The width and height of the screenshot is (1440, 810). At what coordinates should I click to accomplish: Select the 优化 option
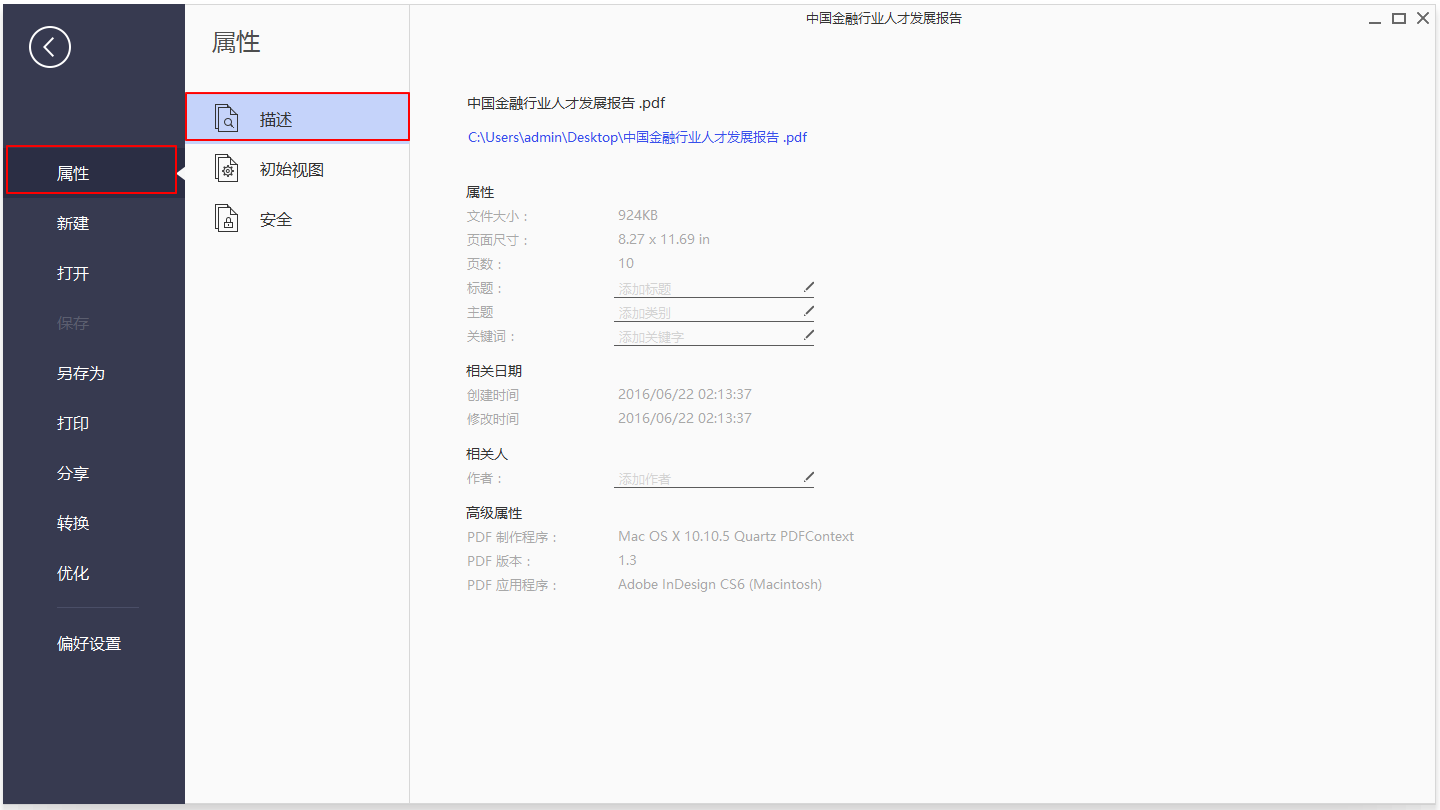pyautogui.click(x=73, y=573)
